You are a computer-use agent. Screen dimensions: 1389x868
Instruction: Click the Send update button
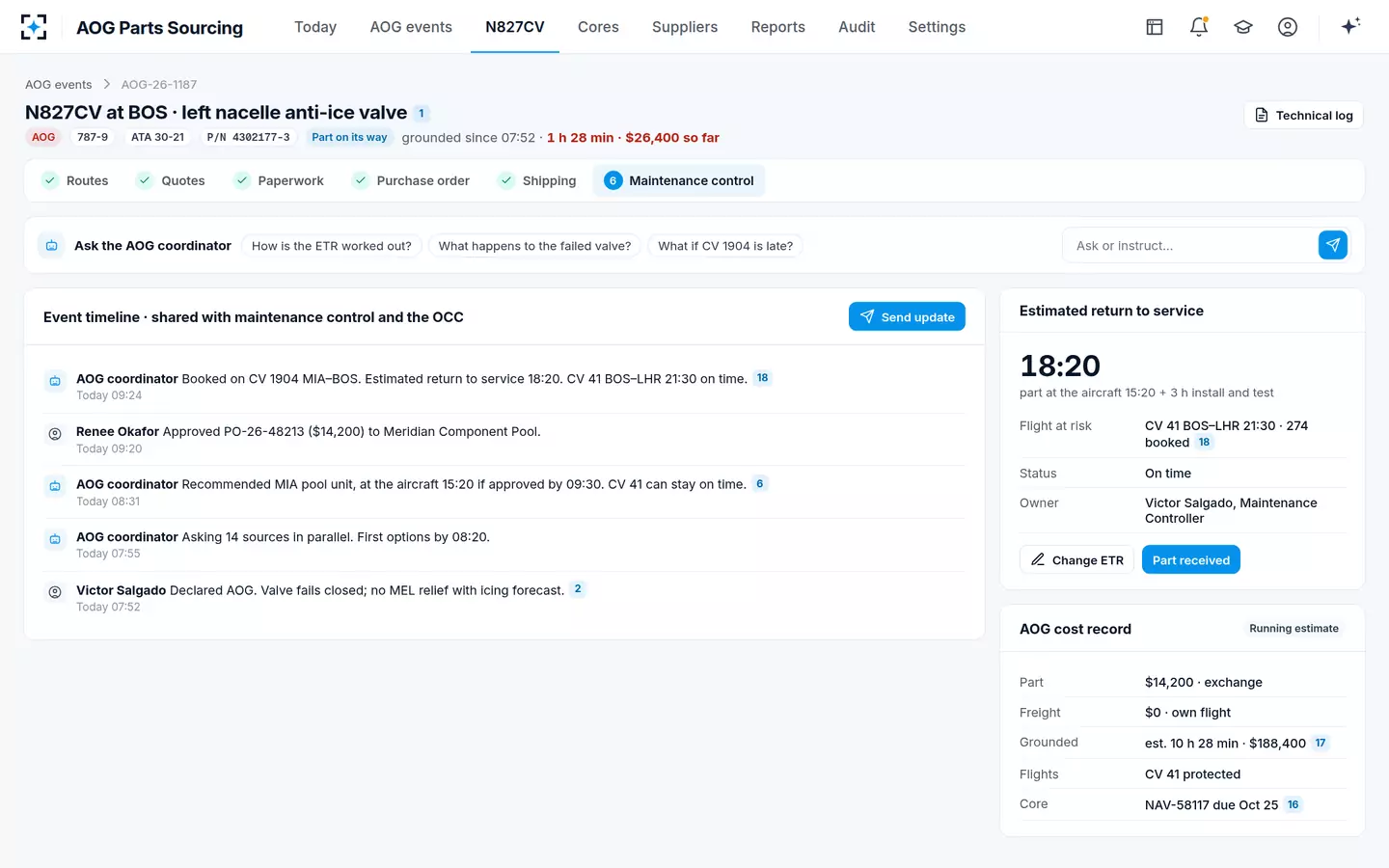click(x=907, y=316)
